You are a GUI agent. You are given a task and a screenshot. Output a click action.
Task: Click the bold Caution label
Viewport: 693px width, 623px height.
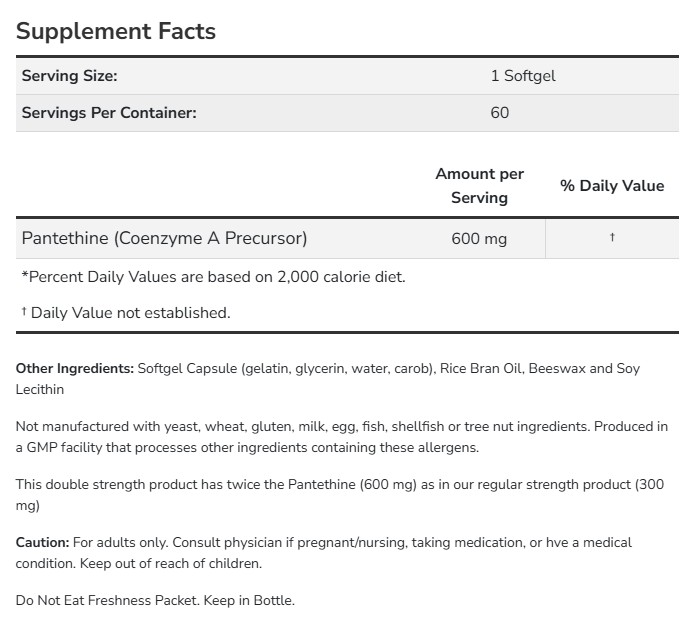[43, 543]
